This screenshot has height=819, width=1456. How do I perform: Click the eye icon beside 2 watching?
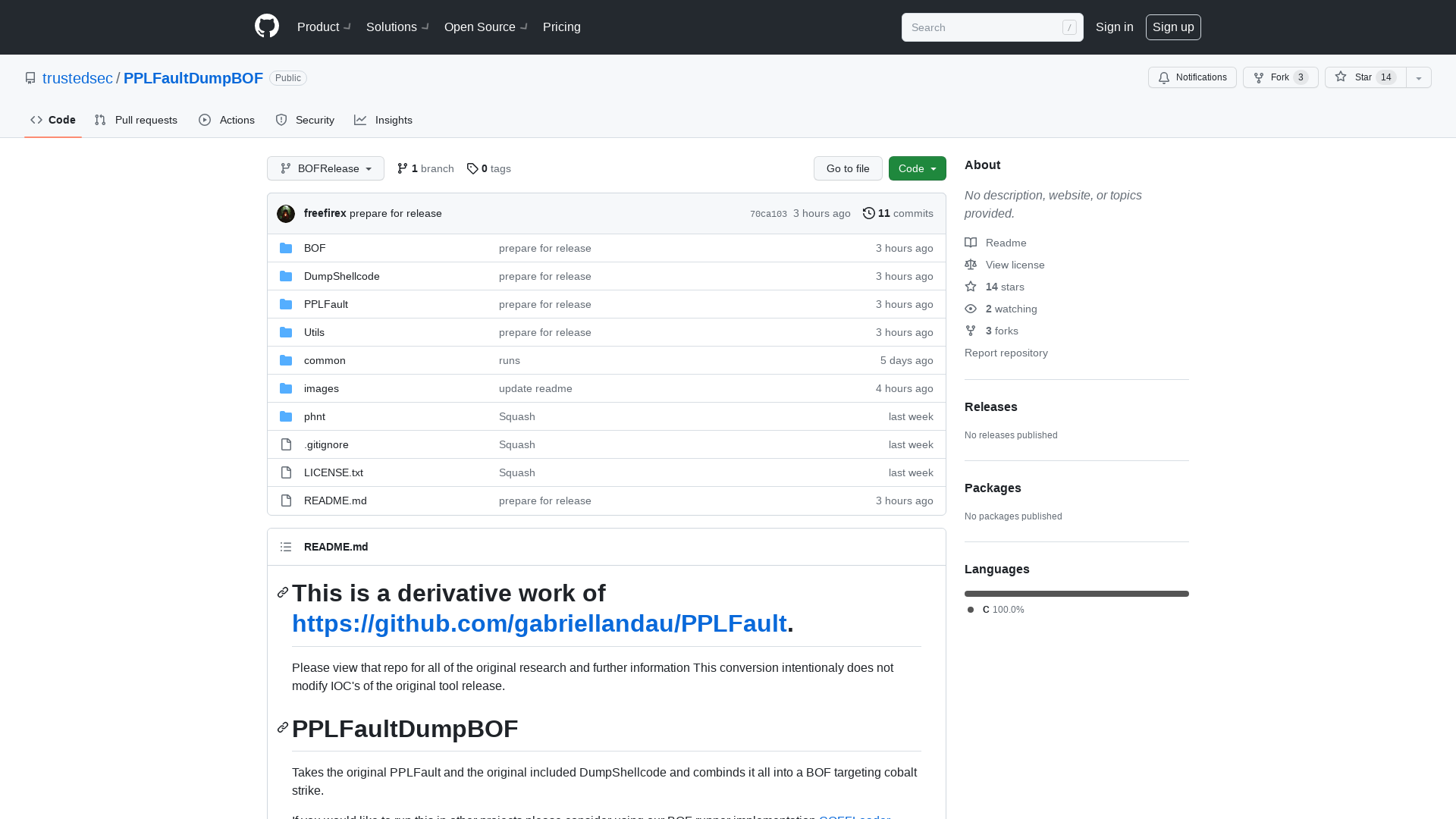coord(971,309)
